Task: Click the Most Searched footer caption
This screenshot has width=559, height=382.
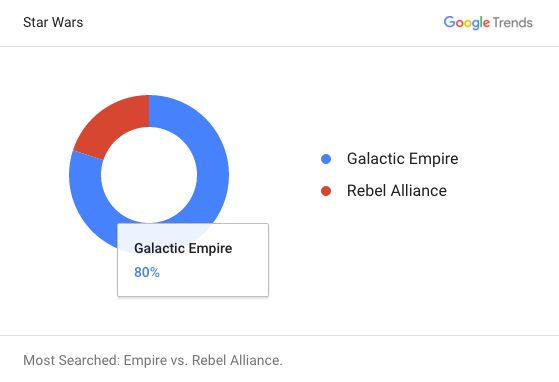Action: pyautogui.click(x=153, y=360)
